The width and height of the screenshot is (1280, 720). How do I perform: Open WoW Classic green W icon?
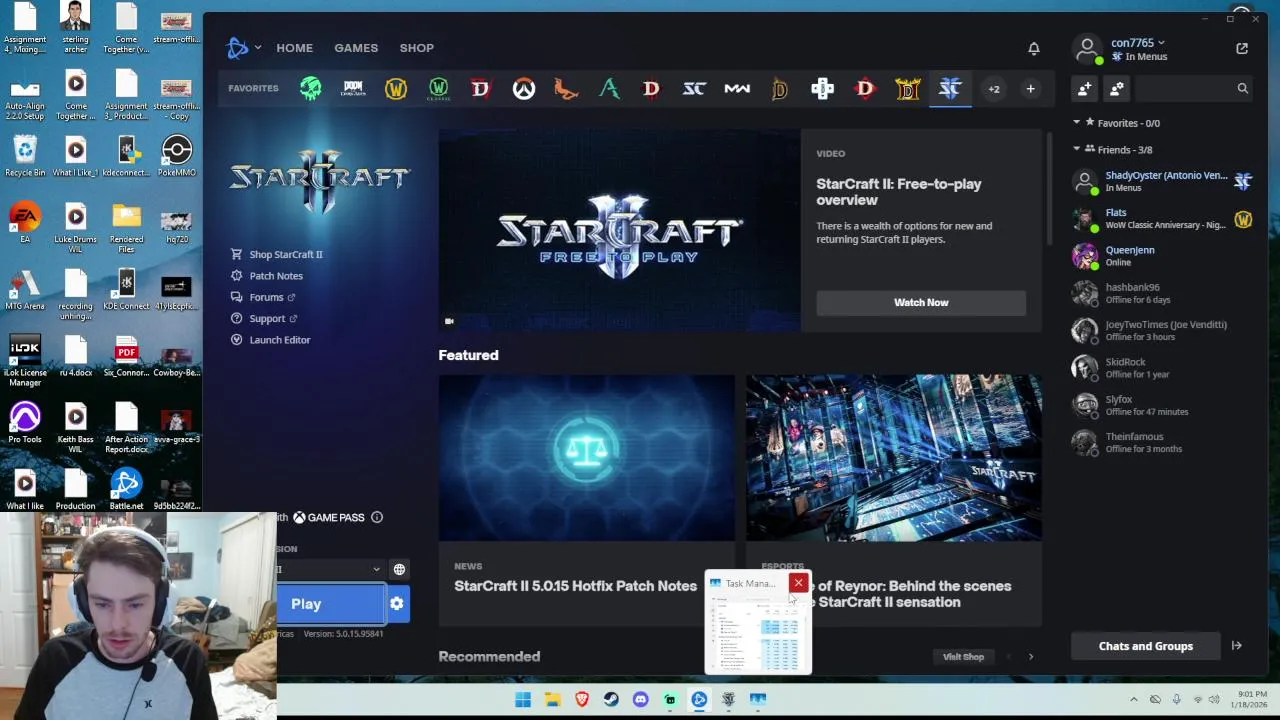point(438,89)
